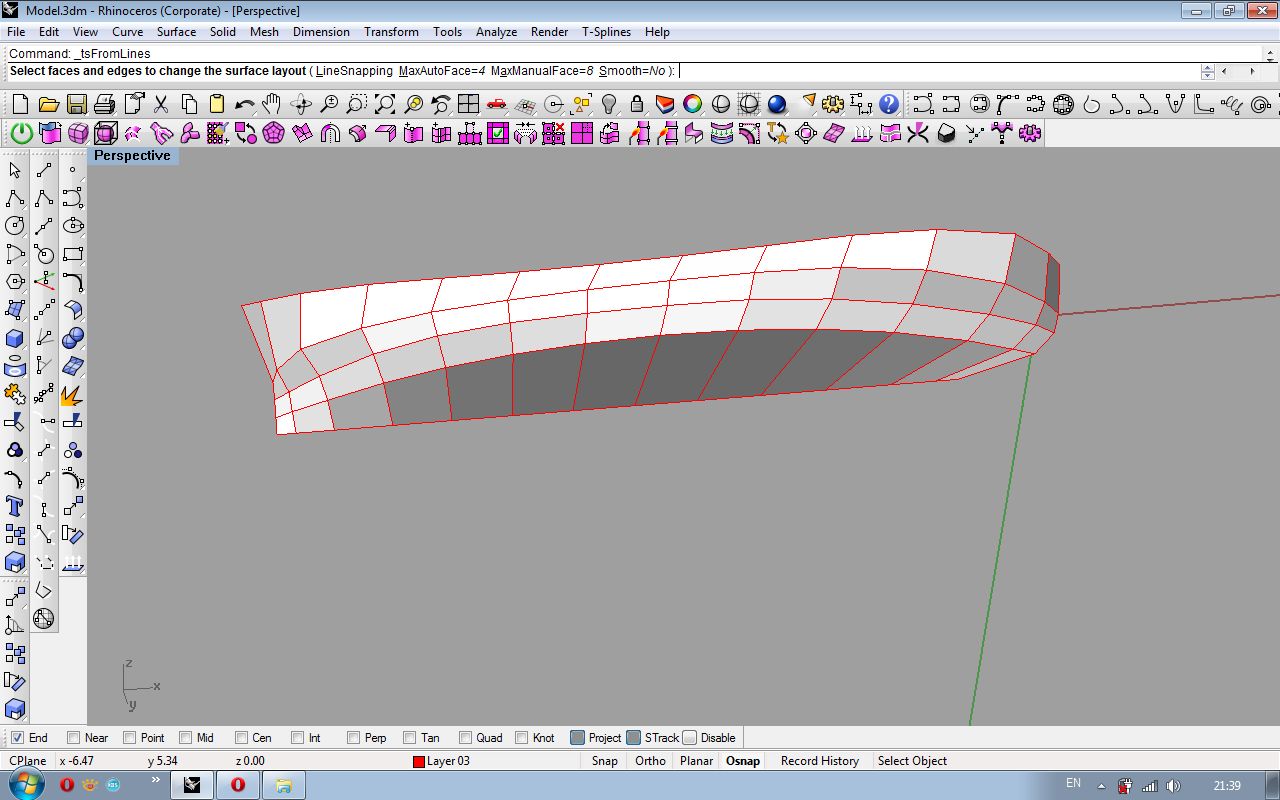1280x800 pixels.
Task: Click the Zoom Extents icon
Action: coord(384,104)
